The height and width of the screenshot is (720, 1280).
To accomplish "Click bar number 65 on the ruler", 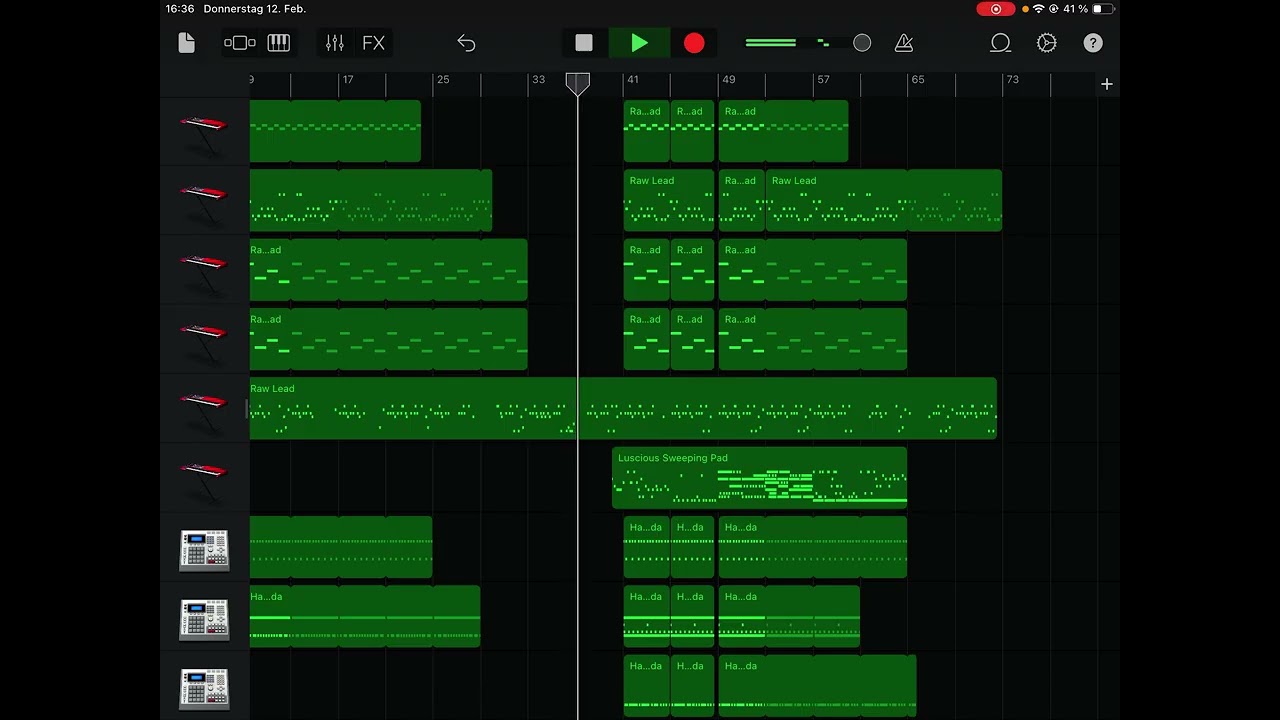I will tap(918, 80).
